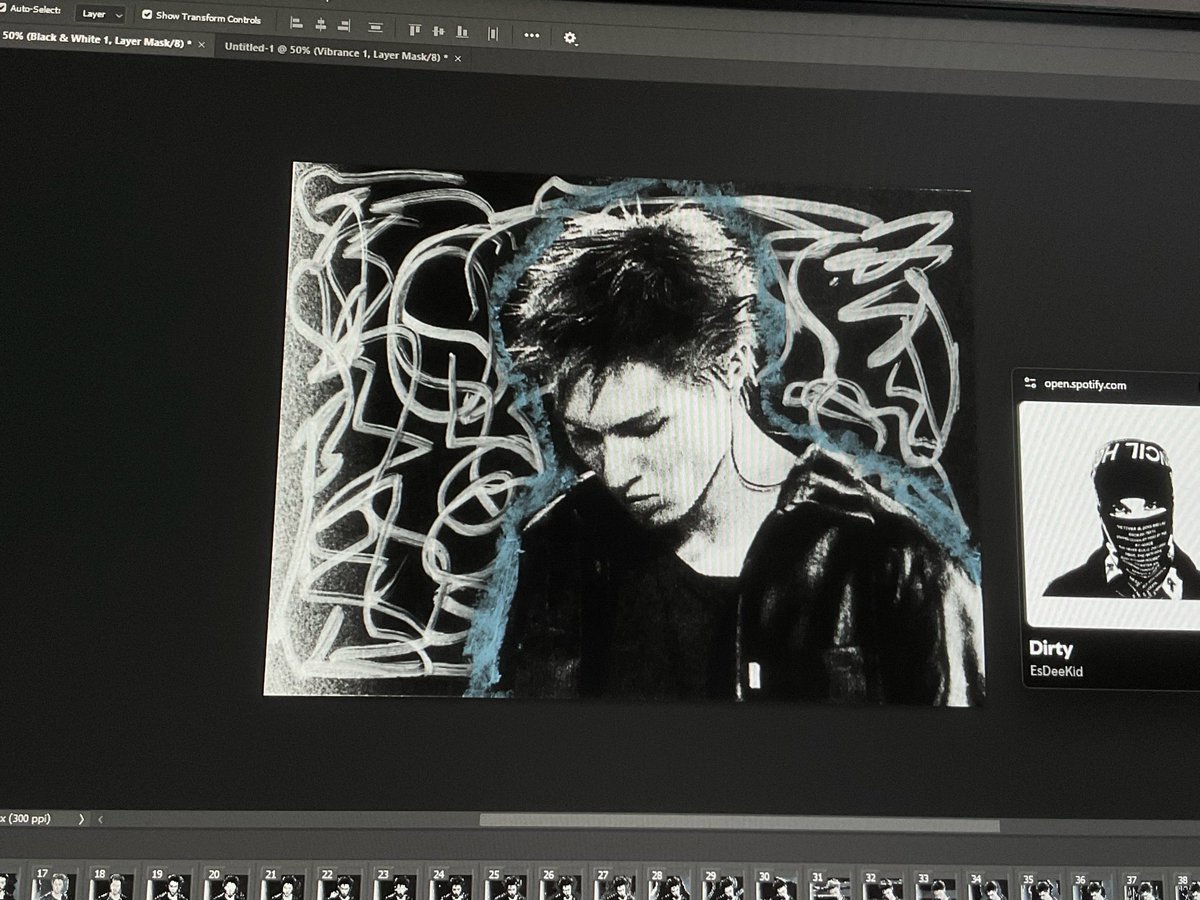Viewport: 1200px width, 900px height.
Task: Select timeline frame 18
Action: pos(112,884)
